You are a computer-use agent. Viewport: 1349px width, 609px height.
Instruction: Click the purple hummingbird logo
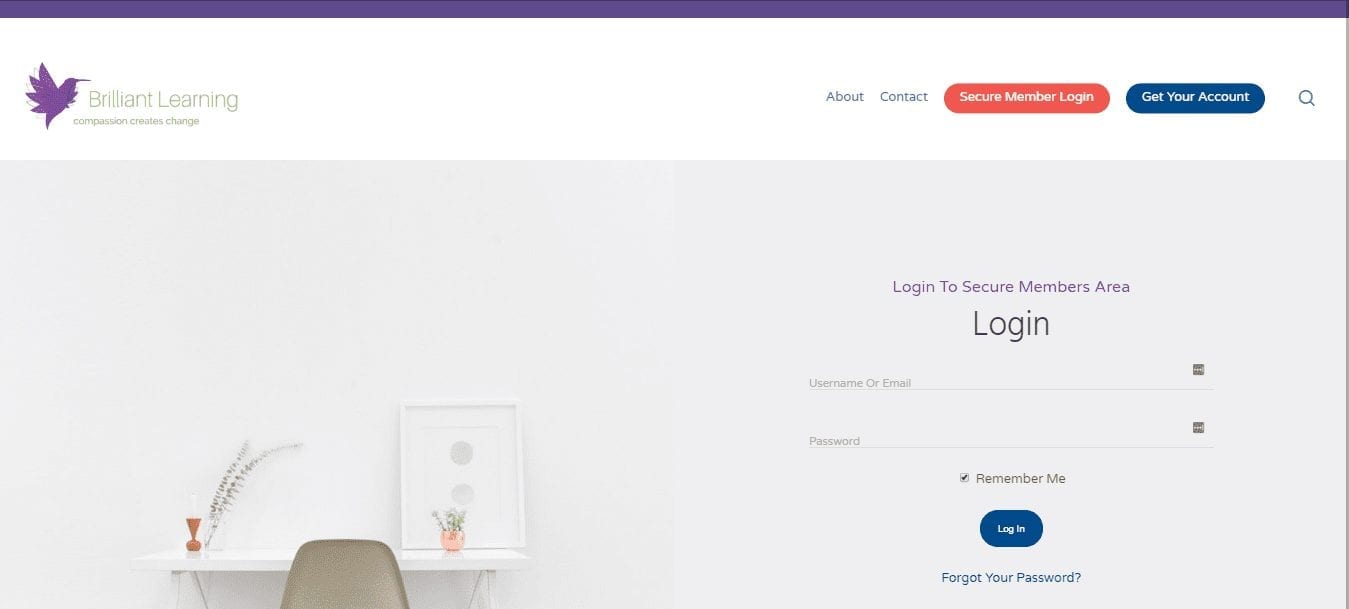(x=53, y=95)
